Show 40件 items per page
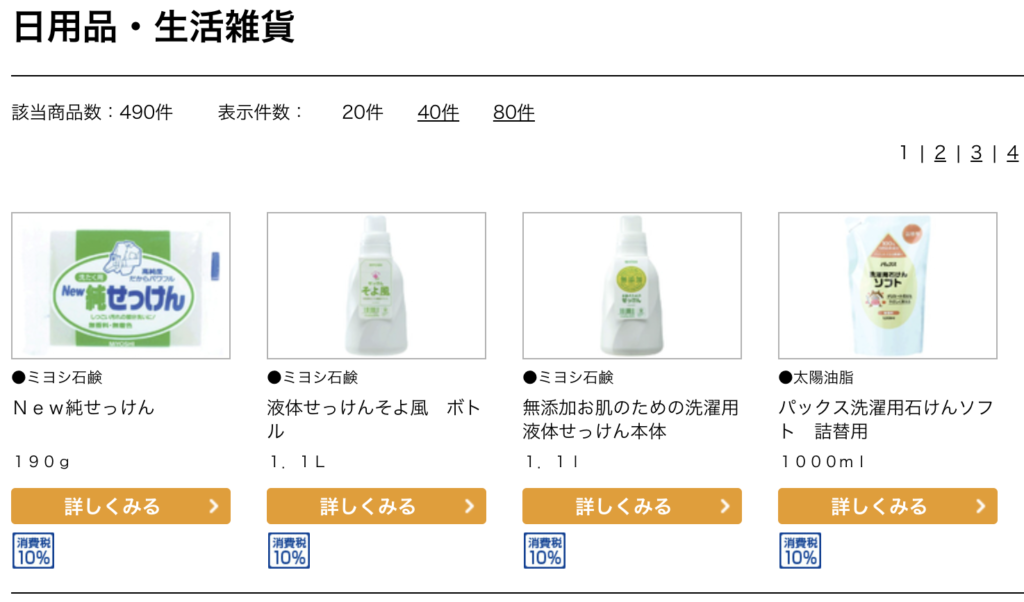The width and height of the screenshot is (1024, 602). (x=438, y=112)
